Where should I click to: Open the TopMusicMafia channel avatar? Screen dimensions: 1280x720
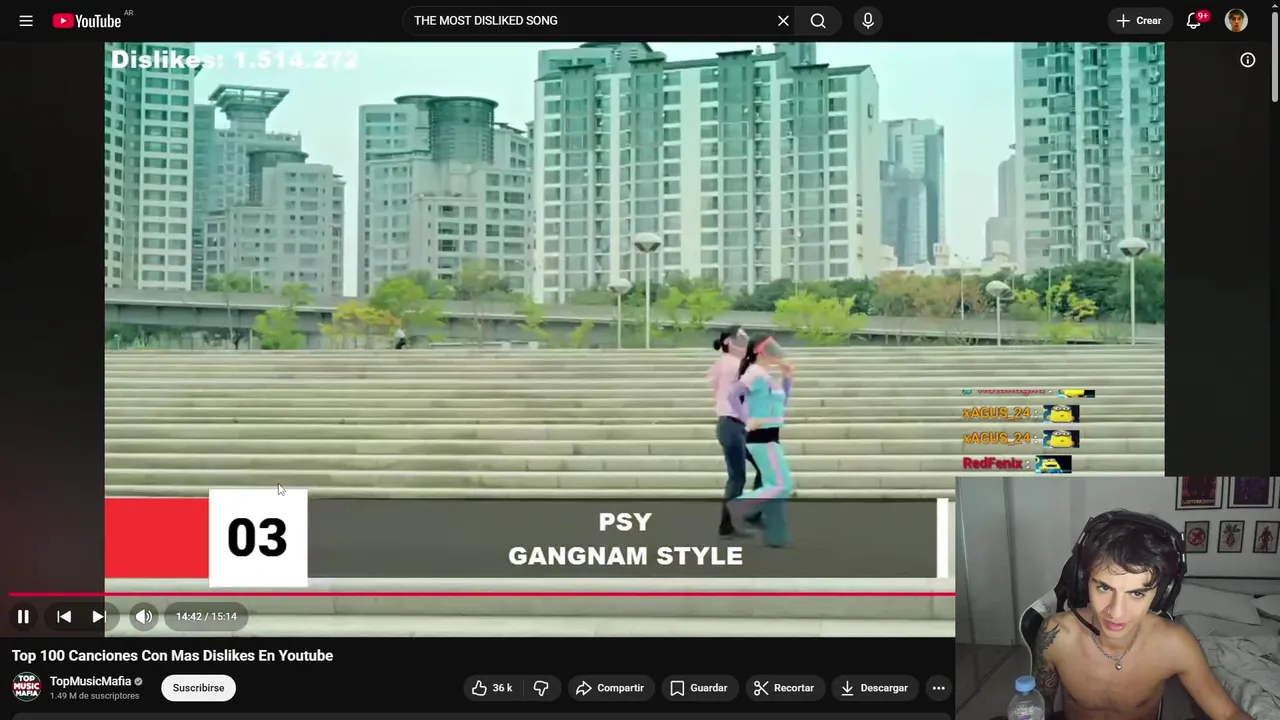point(26,688)
